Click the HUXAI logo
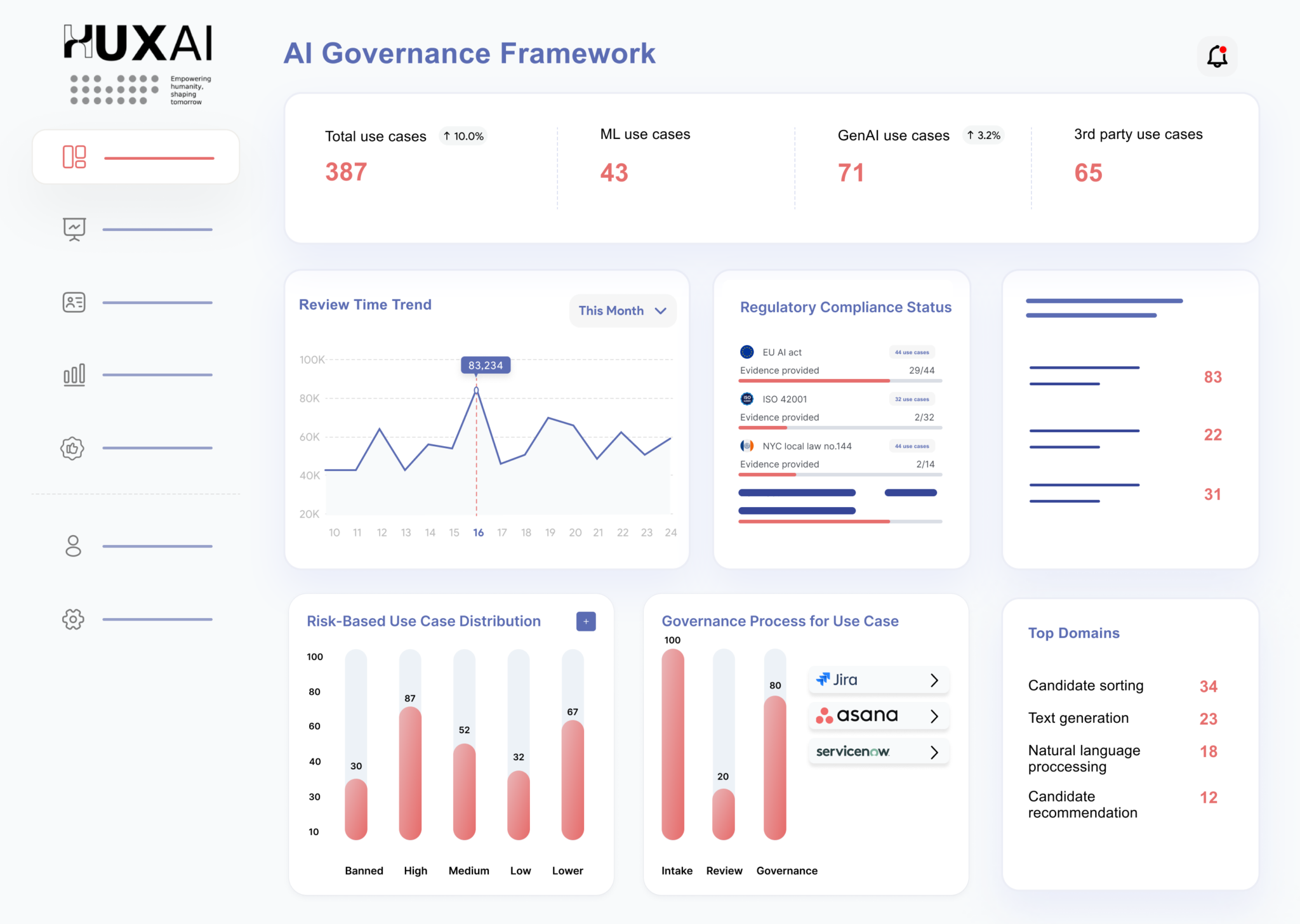 138,43
